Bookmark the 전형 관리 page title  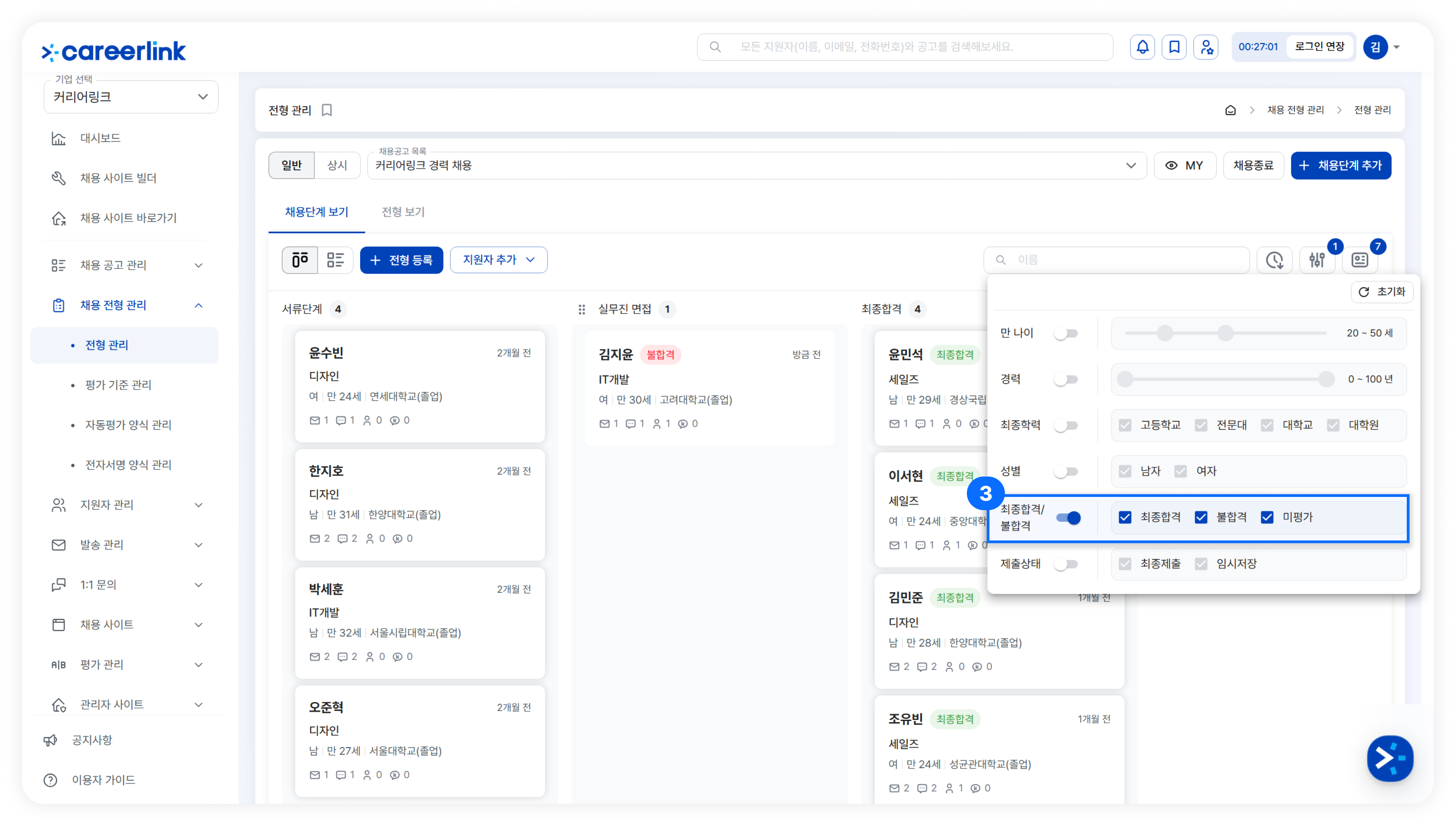(x=327, y=110)
